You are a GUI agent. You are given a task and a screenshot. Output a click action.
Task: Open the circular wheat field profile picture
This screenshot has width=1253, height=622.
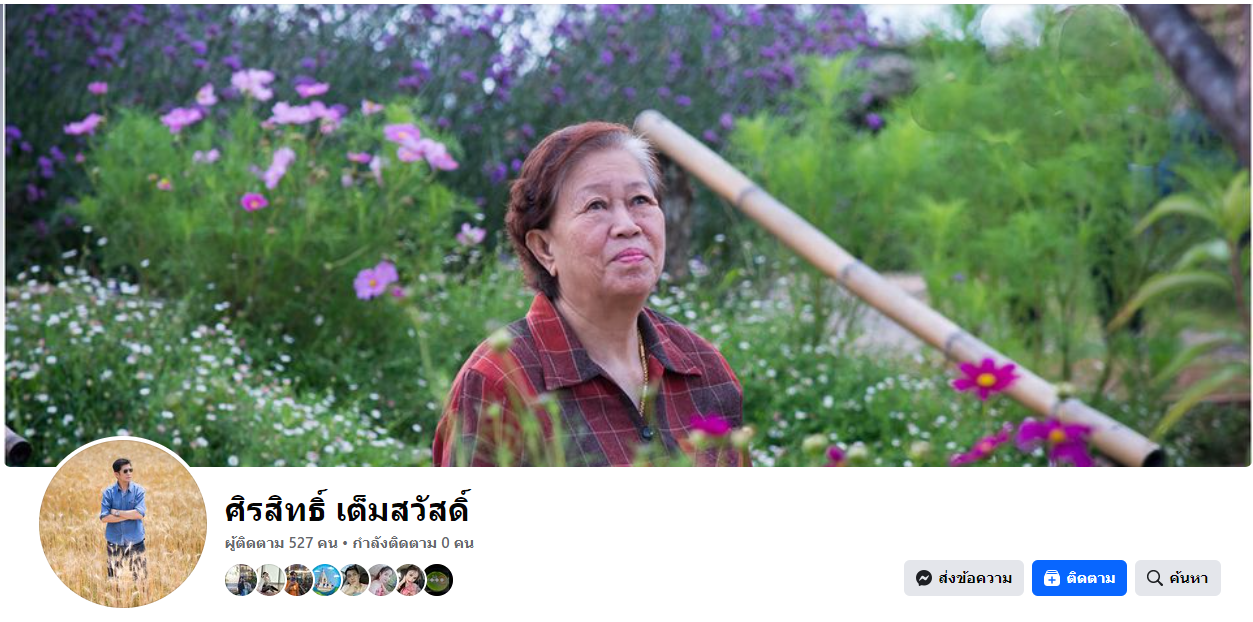pyautogui.click(x=123, y=523)
